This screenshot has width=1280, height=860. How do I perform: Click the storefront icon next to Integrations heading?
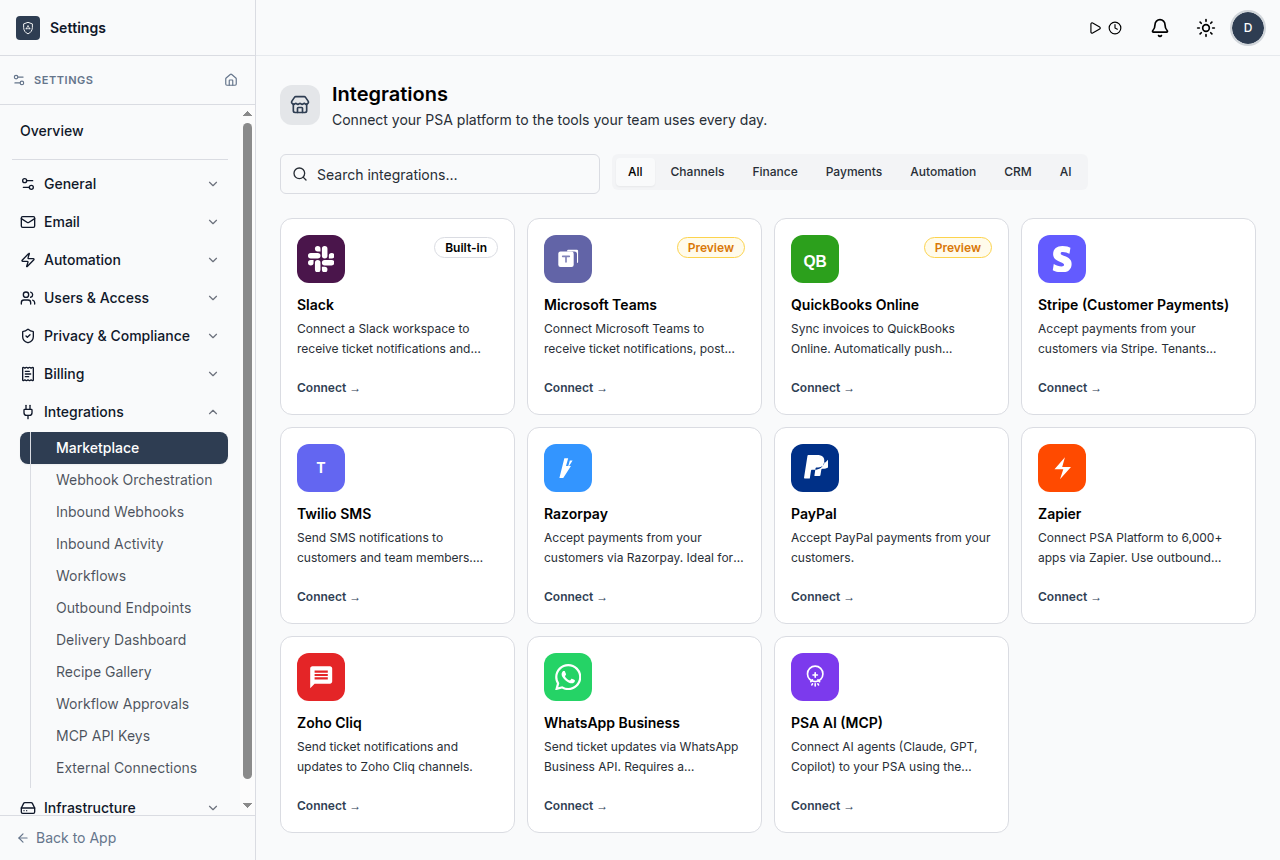[x=300, y=105]
